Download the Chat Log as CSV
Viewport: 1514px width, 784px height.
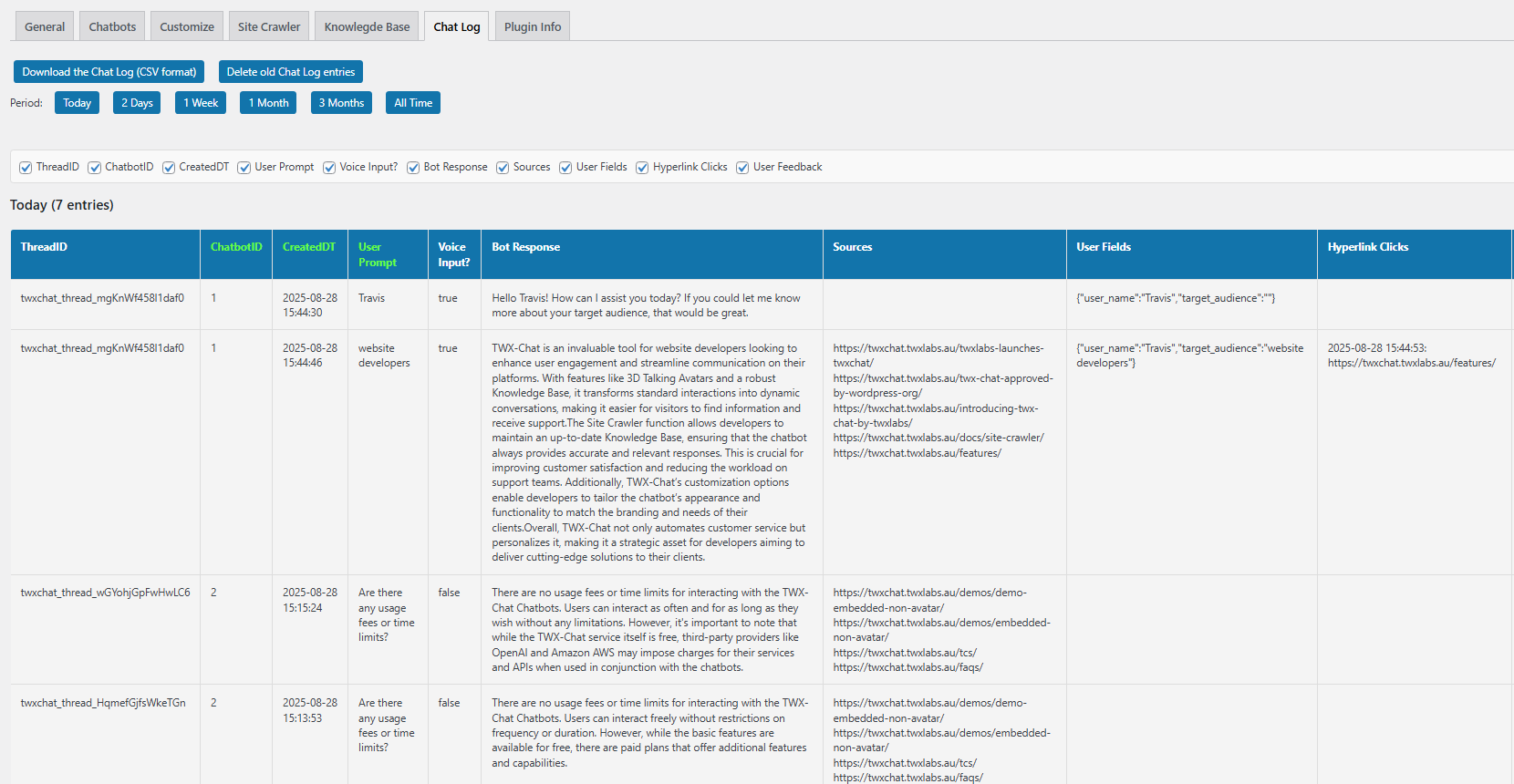[x=109, y=72]
